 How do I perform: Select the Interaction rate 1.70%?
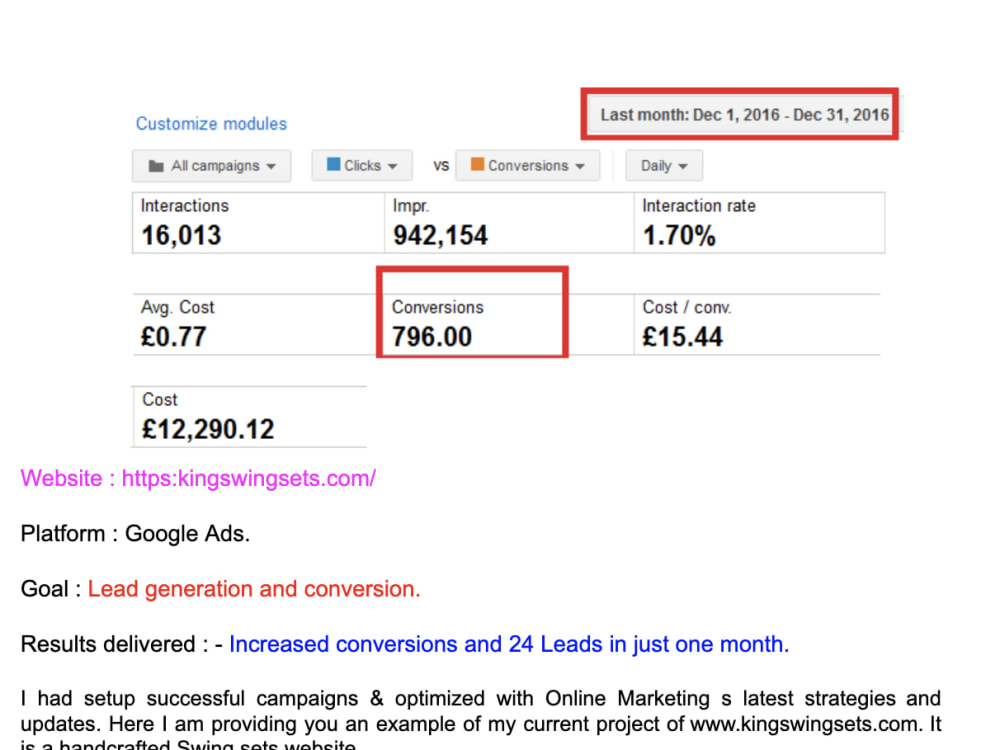coord(679,235)
